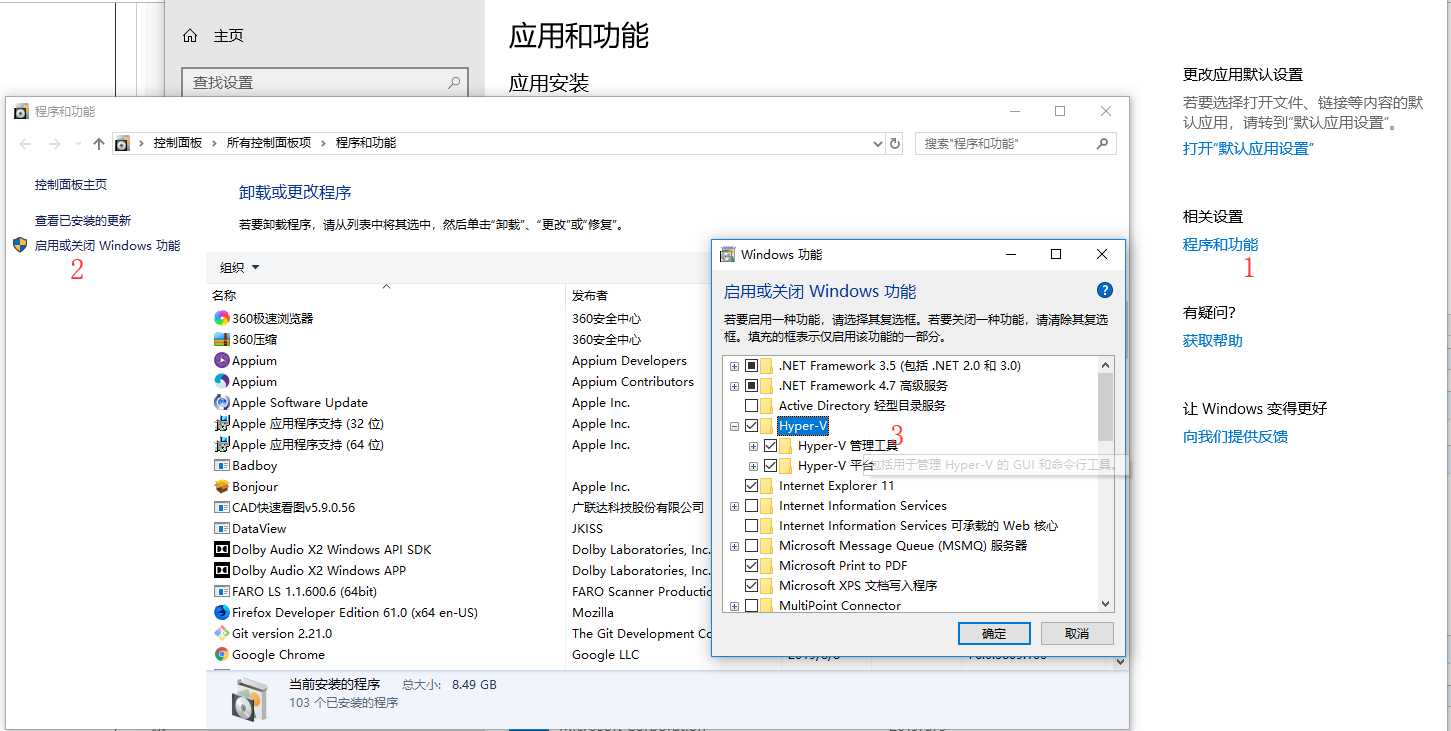Expand Microsoft Message Queue (MSMQ) node
This screenshot has height=731, width=1451.
point(734,546)
